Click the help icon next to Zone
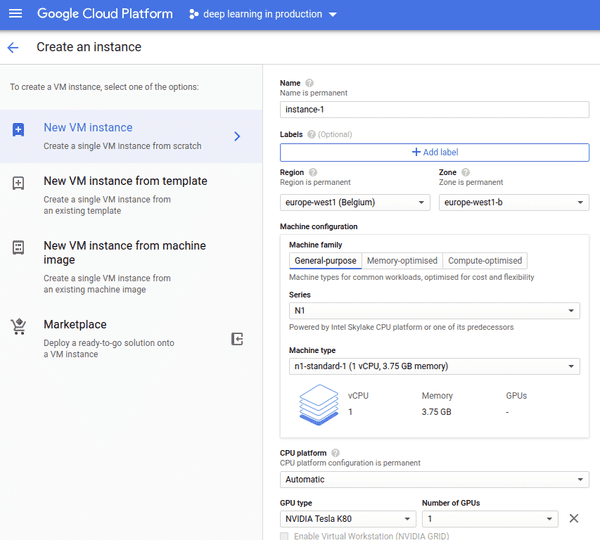 click(465, 173)
